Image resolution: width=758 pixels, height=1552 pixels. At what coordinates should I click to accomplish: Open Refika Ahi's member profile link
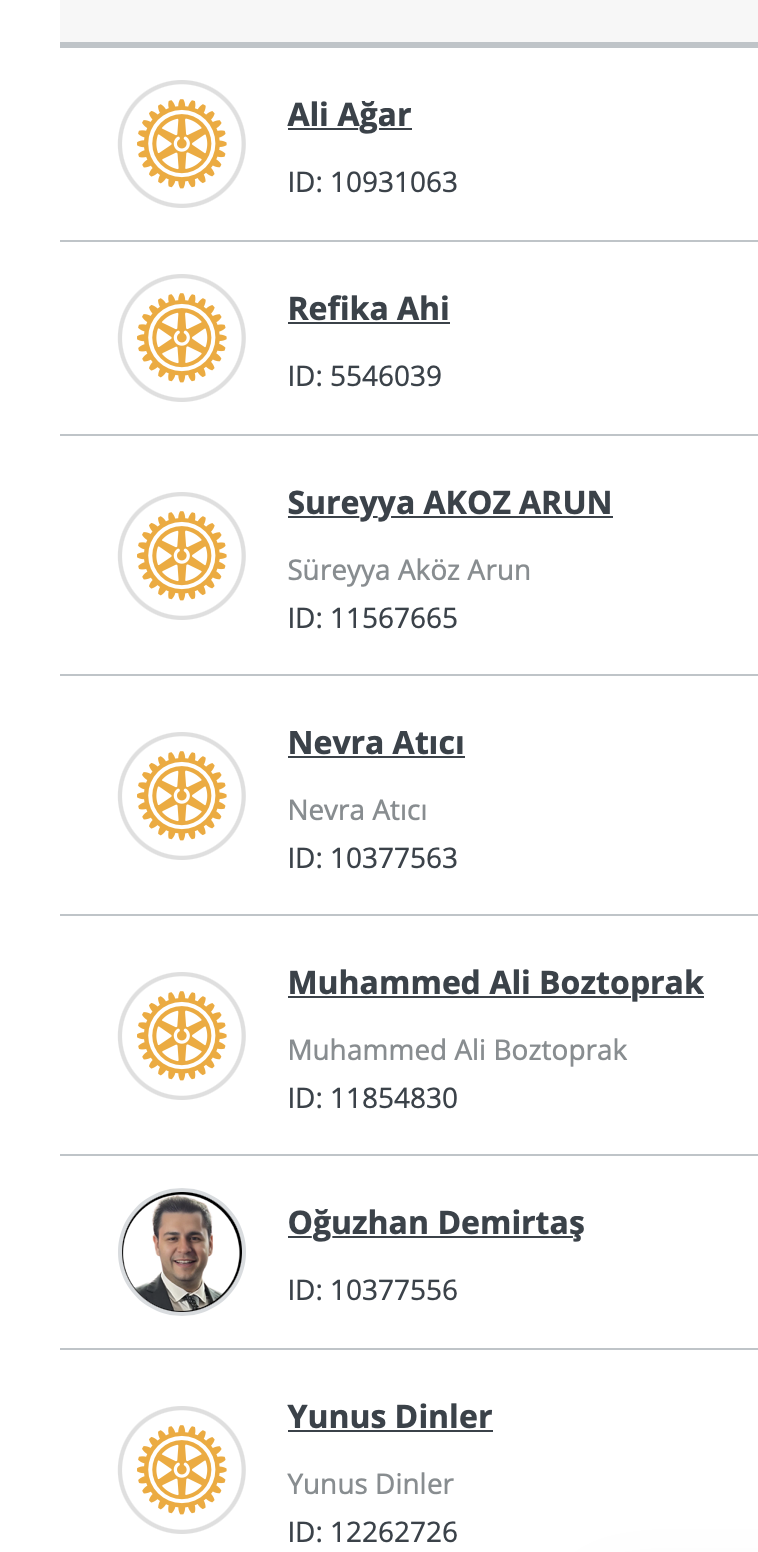[368, 309]
